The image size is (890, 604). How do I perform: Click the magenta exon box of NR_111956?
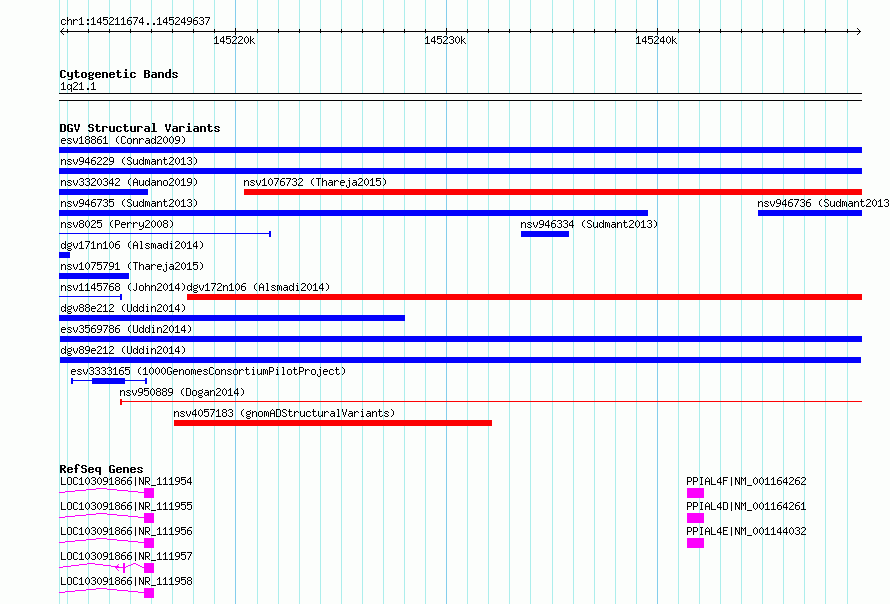149,543
